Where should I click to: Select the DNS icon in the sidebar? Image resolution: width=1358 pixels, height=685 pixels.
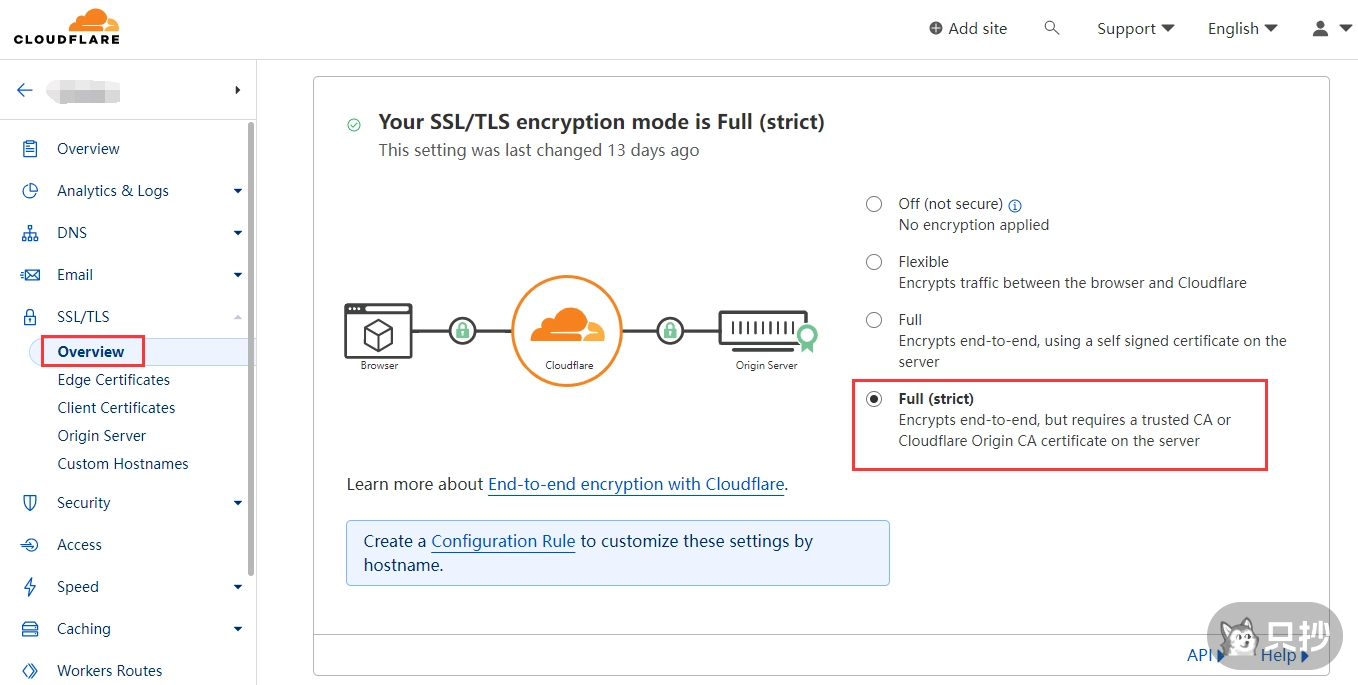30,232
